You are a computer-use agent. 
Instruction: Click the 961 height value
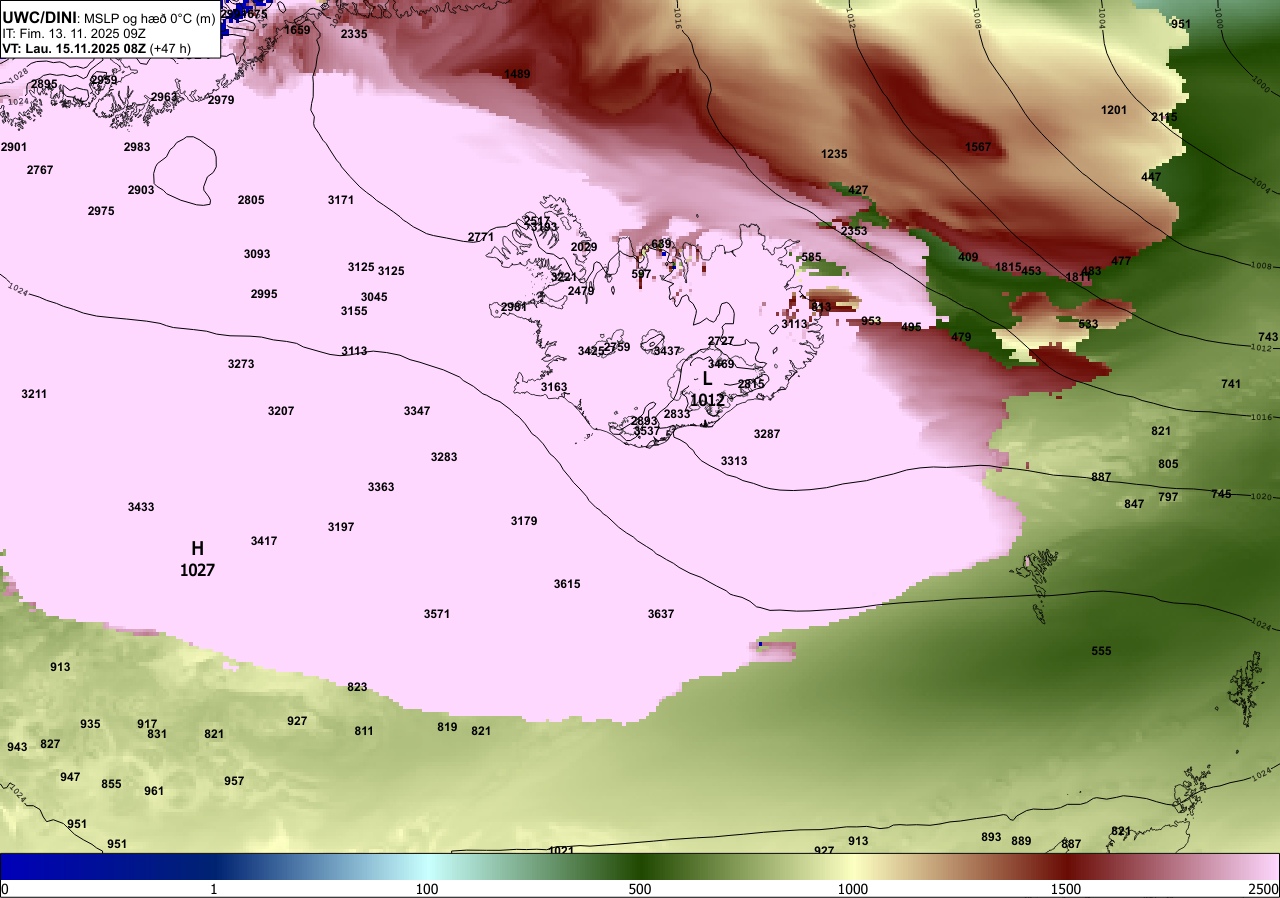pyautogui.click(x=154, y=791)
